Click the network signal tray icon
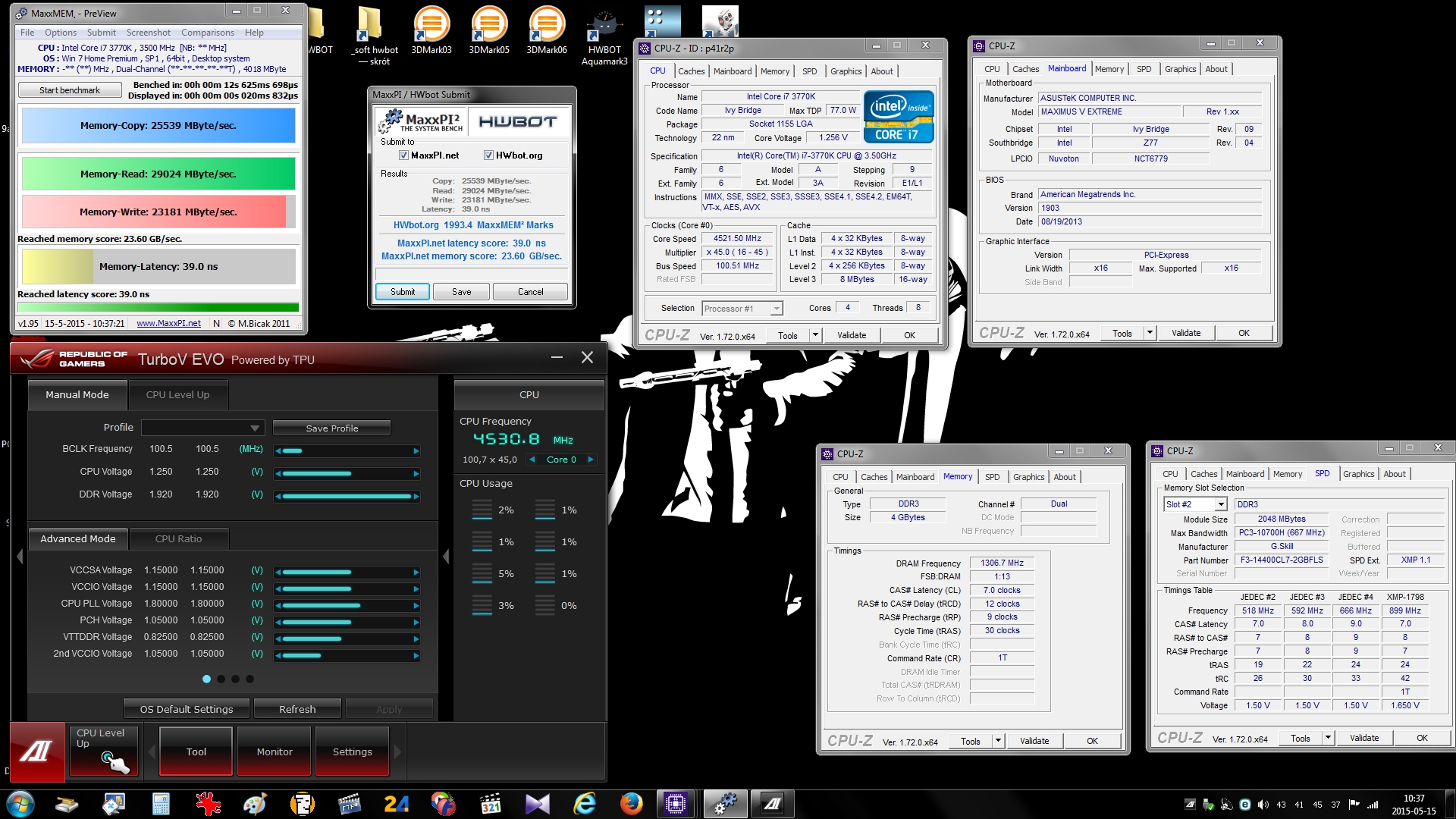1456x819 pixels. [1372, 805]
